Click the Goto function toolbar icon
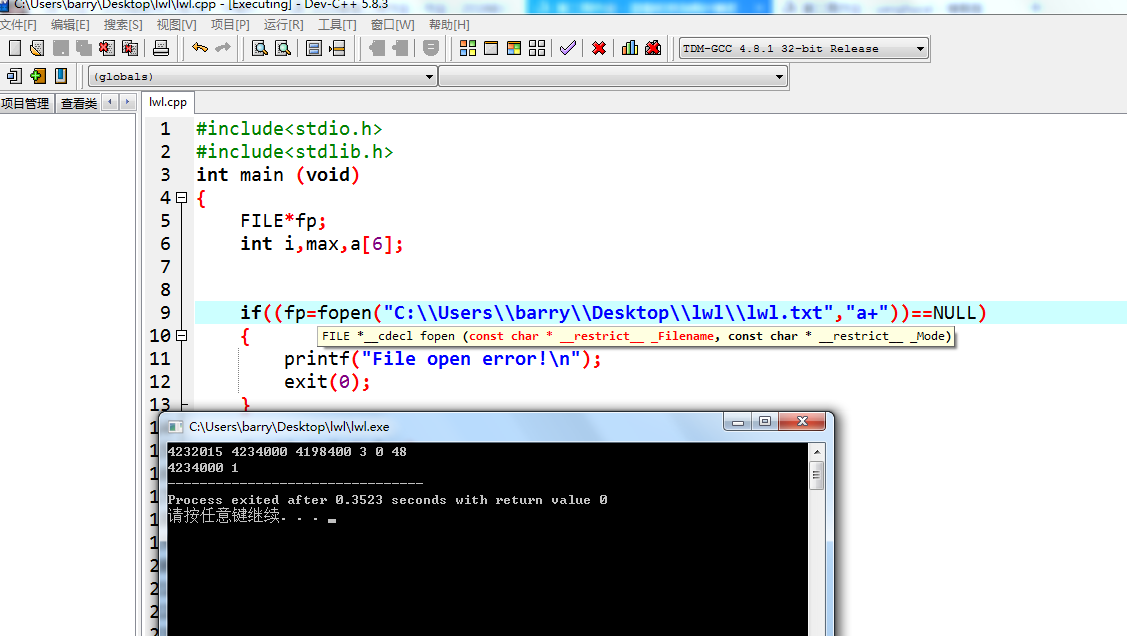Image resolution: width=1127 pixels, height=636 pixels. tap(313, 48)
